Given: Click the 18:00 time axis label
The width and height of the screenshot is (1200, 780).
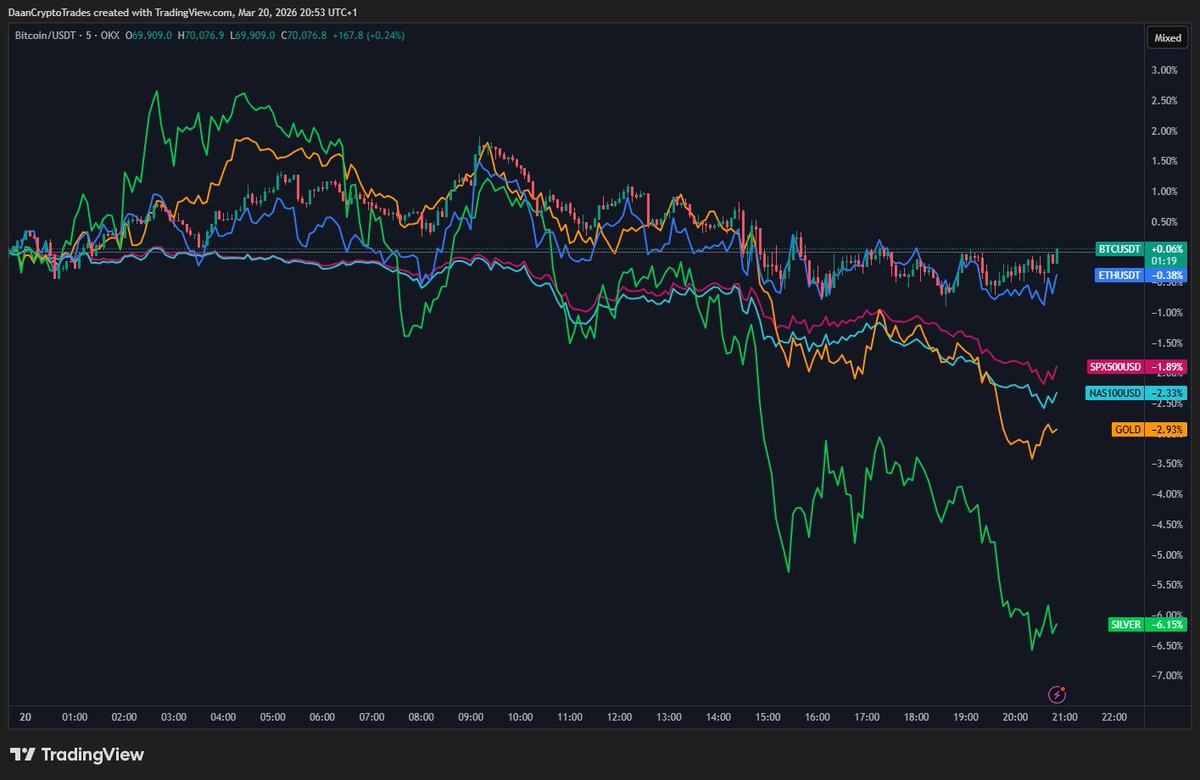Looking at the screenshot, I should pyautogui.click(x=916, y=718).
